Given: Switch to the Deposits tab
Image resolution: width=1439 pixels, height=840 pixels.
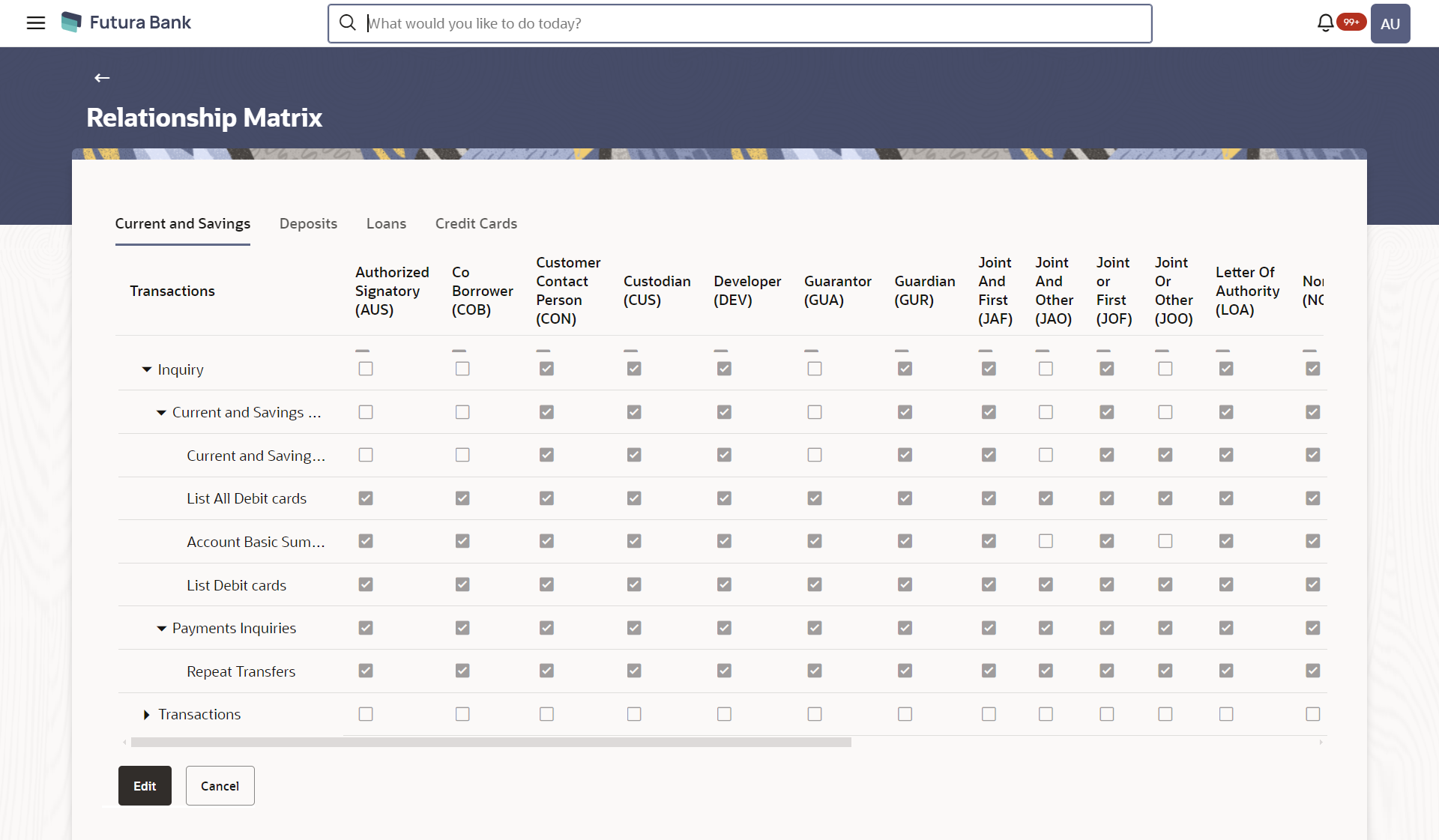Looking at the screenshot, I should [x=308, y=223].
